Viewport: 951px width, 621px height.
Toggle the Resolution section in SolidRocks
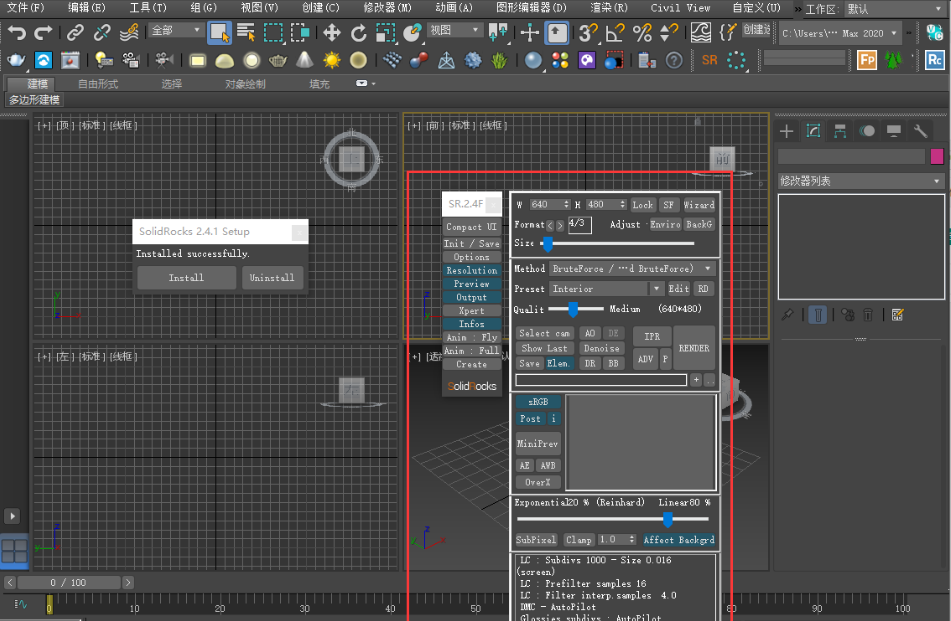coord(472,270)
